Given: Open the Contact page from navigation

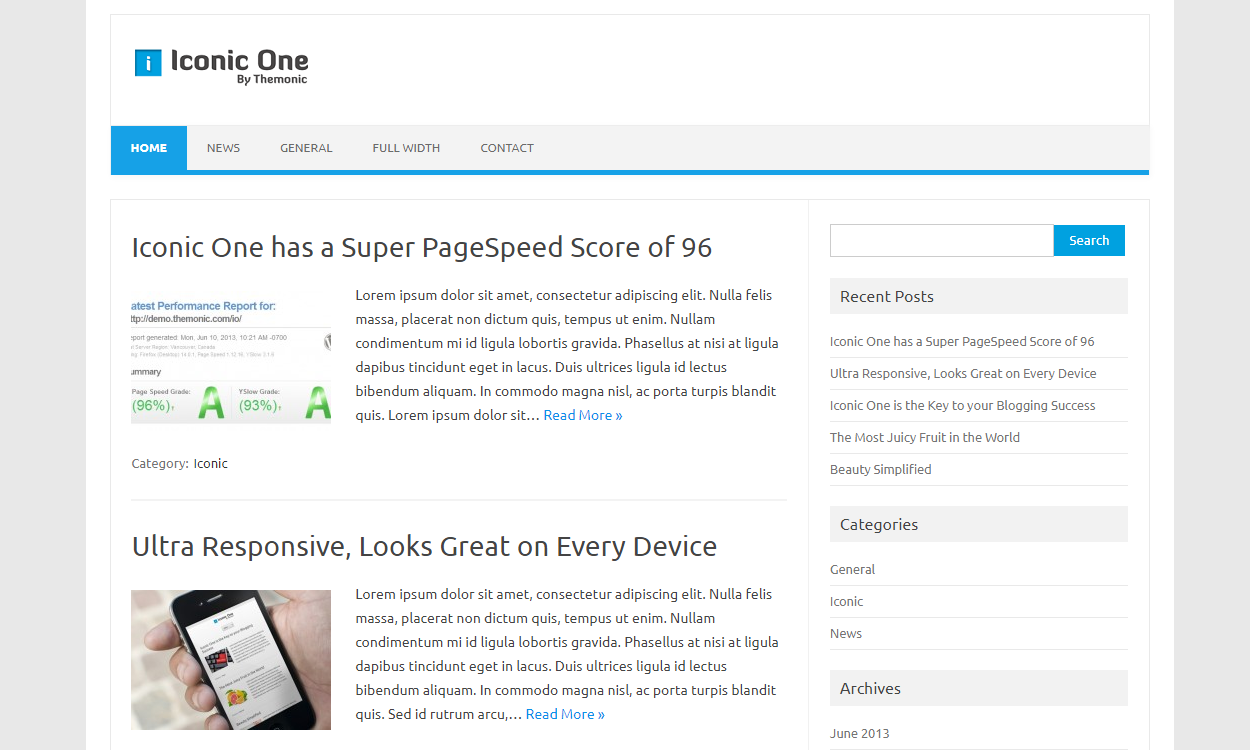Looking at the screenshot, I should (507, 148).
